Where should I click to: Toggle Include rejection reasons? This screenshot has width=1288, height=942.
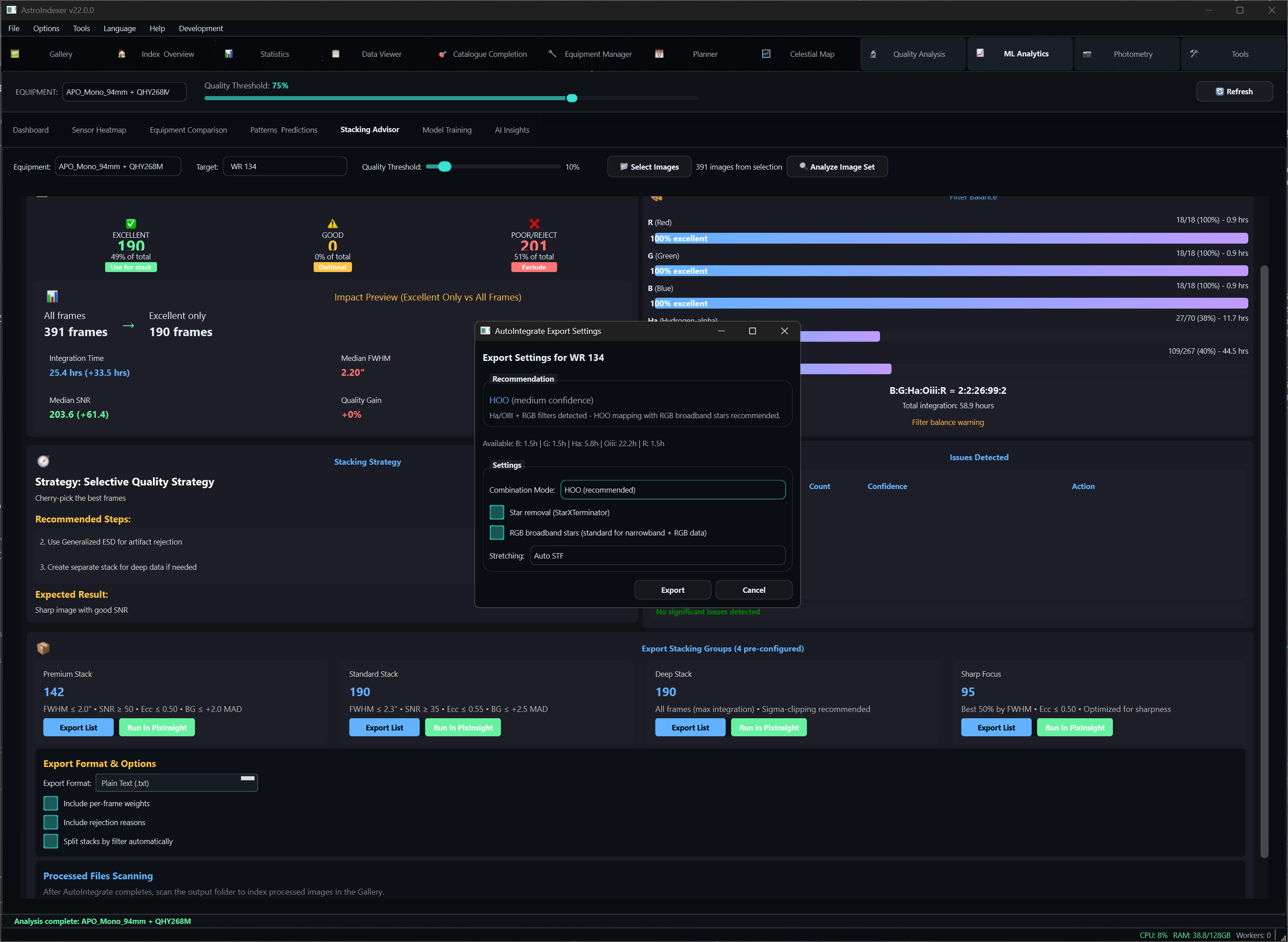(50, 822)
